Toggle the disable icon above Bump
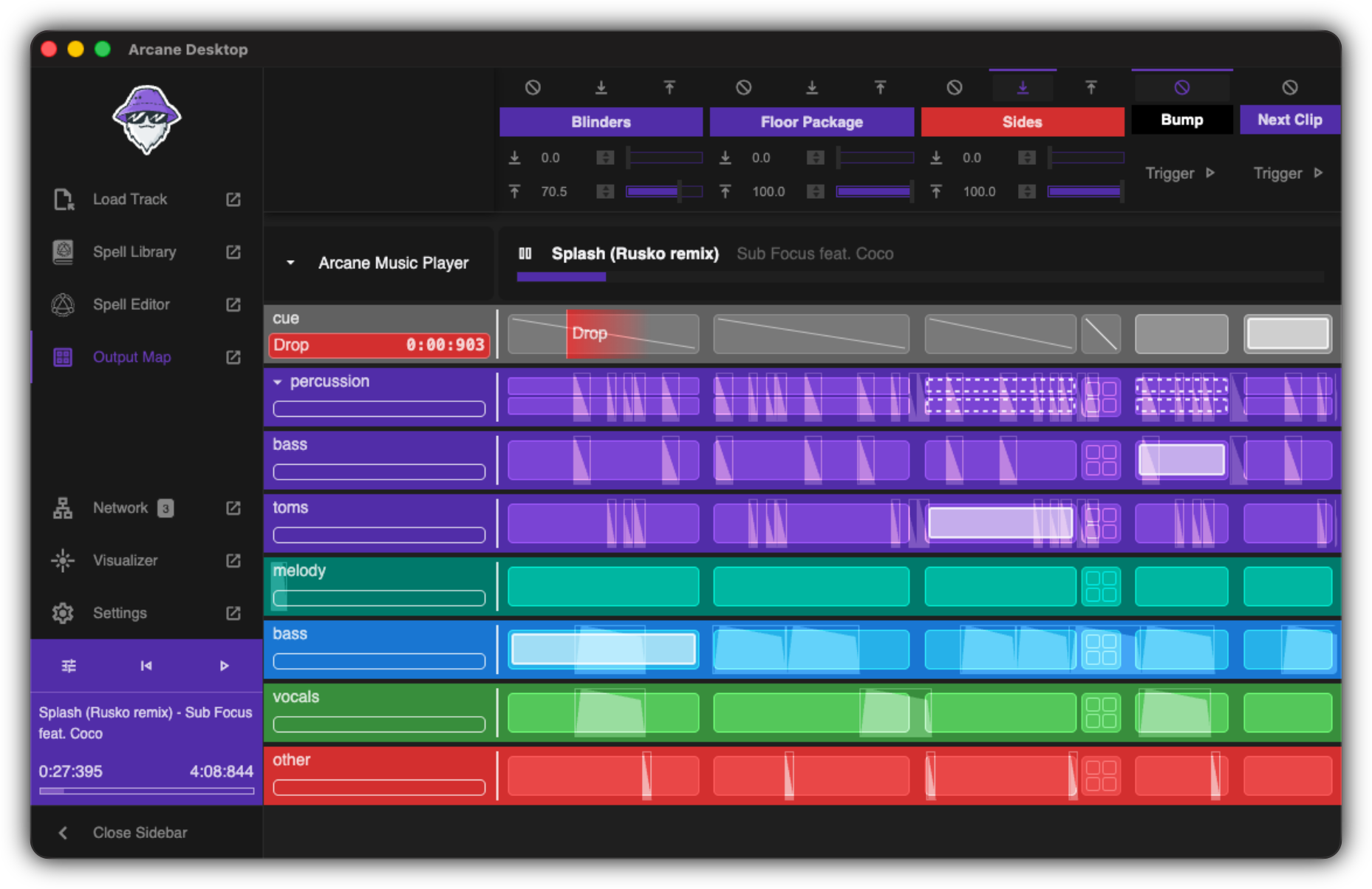Image resolution: width=1372 pixels, height=889 pixels. [x=1182, y=87]
